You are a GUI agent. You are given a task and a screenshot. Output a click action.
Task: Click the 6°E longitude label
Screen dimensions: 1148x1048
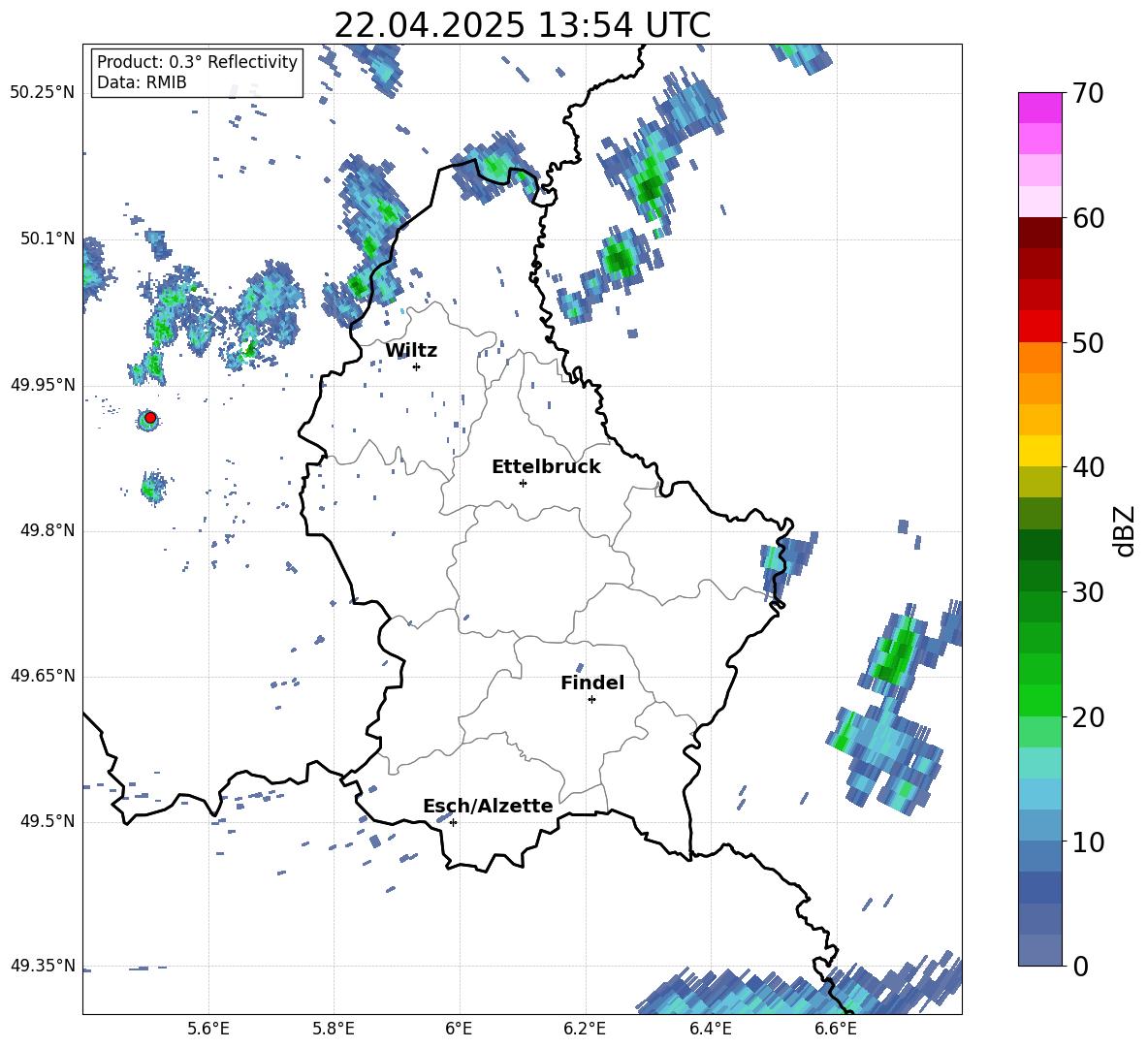click(459, 1029)
